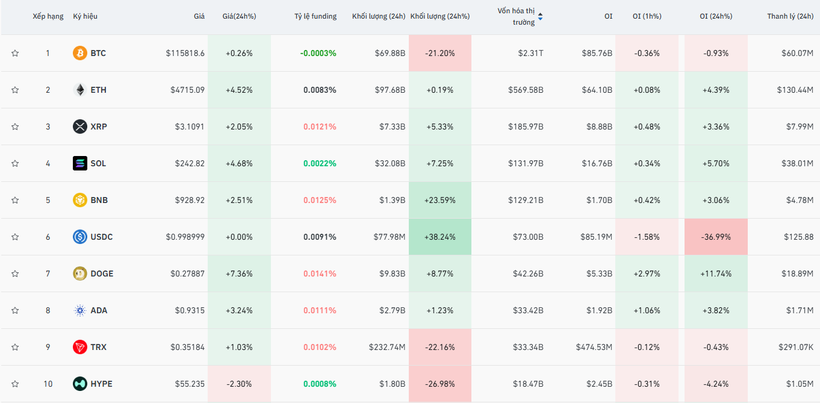
Task: Click the Dogecoin DOGE icon
Action: [80, 274]
